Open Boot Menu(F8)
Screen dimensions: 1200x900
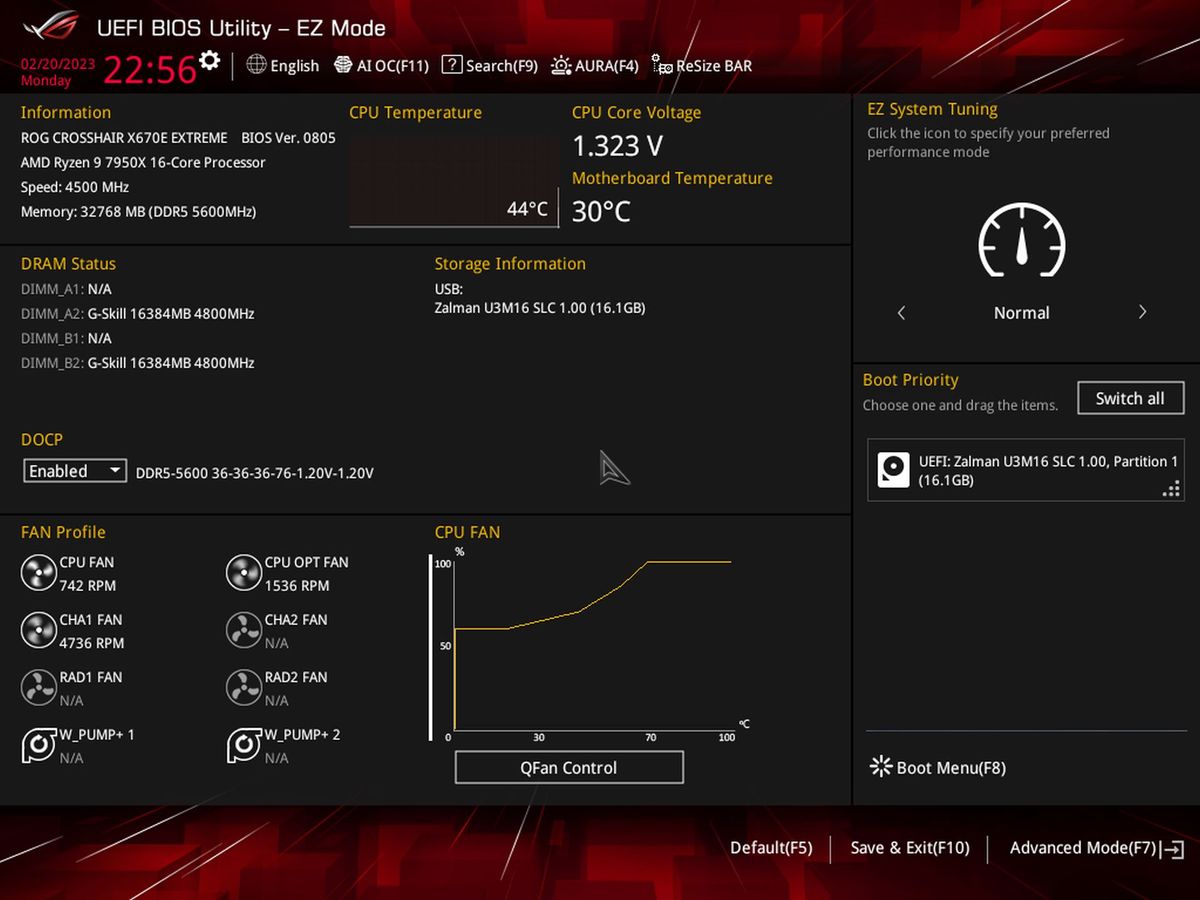point(938,767)
